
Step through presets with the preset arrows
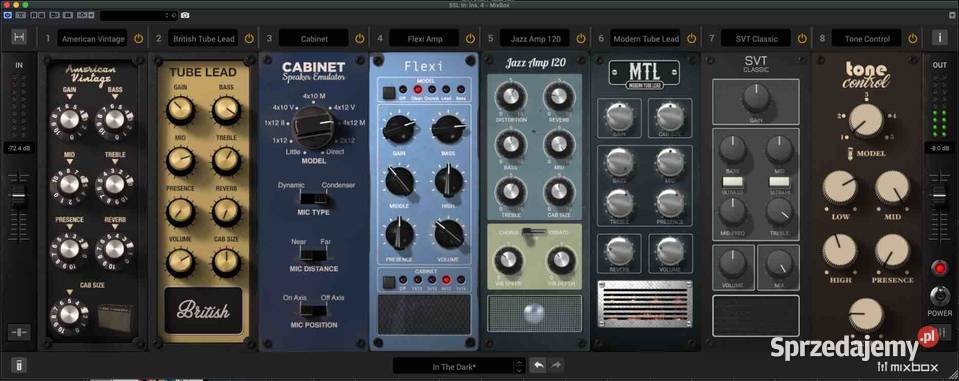(x=519, y=366)
